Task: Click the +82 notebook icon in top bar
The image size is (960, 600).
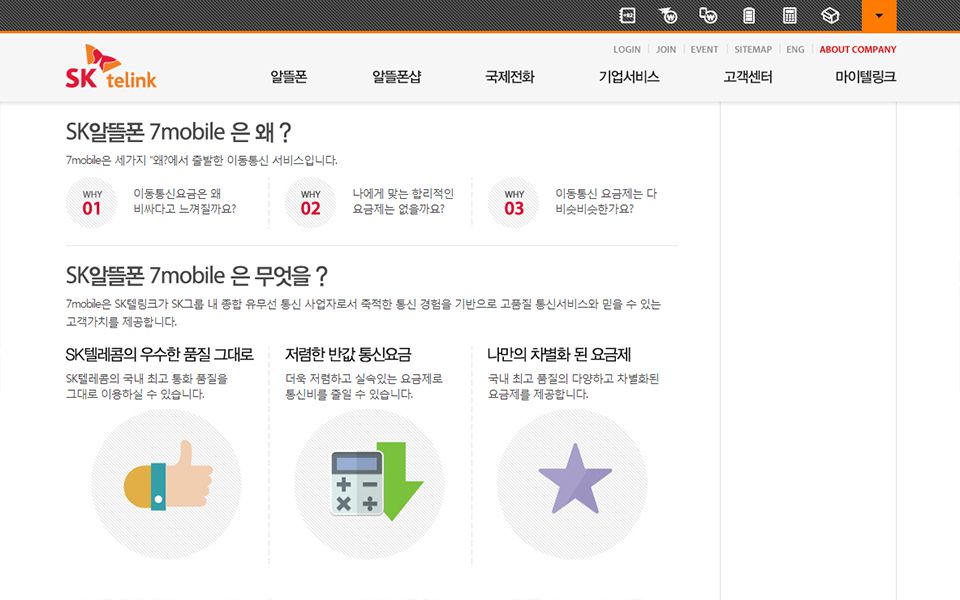Action: pos(627,15)
